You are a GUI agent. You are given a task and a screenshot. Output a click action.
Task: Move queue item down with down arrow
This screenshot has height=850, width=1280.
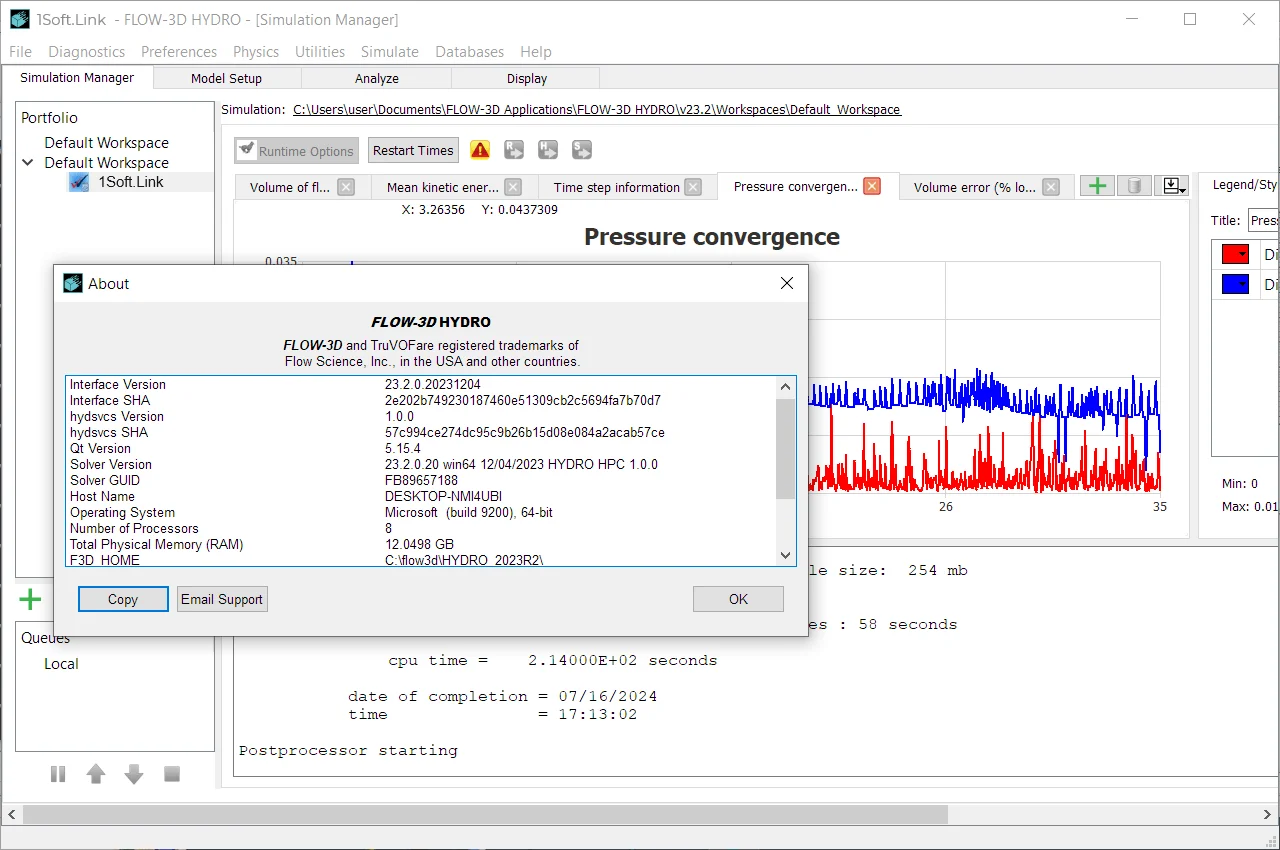tap(134, 774)
